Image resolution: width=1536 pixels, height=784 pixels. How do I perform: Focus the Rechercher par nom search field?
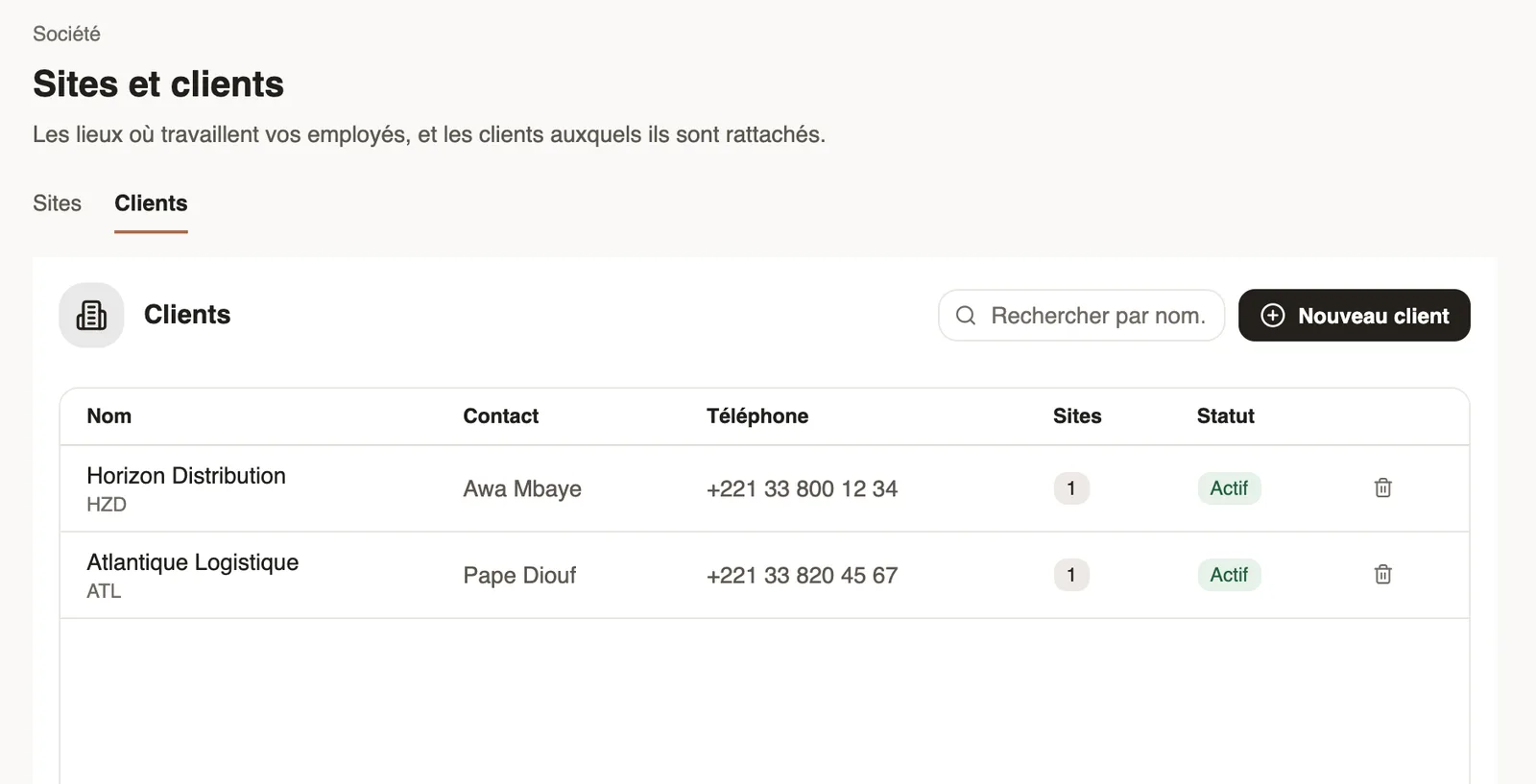(1081, 315)
